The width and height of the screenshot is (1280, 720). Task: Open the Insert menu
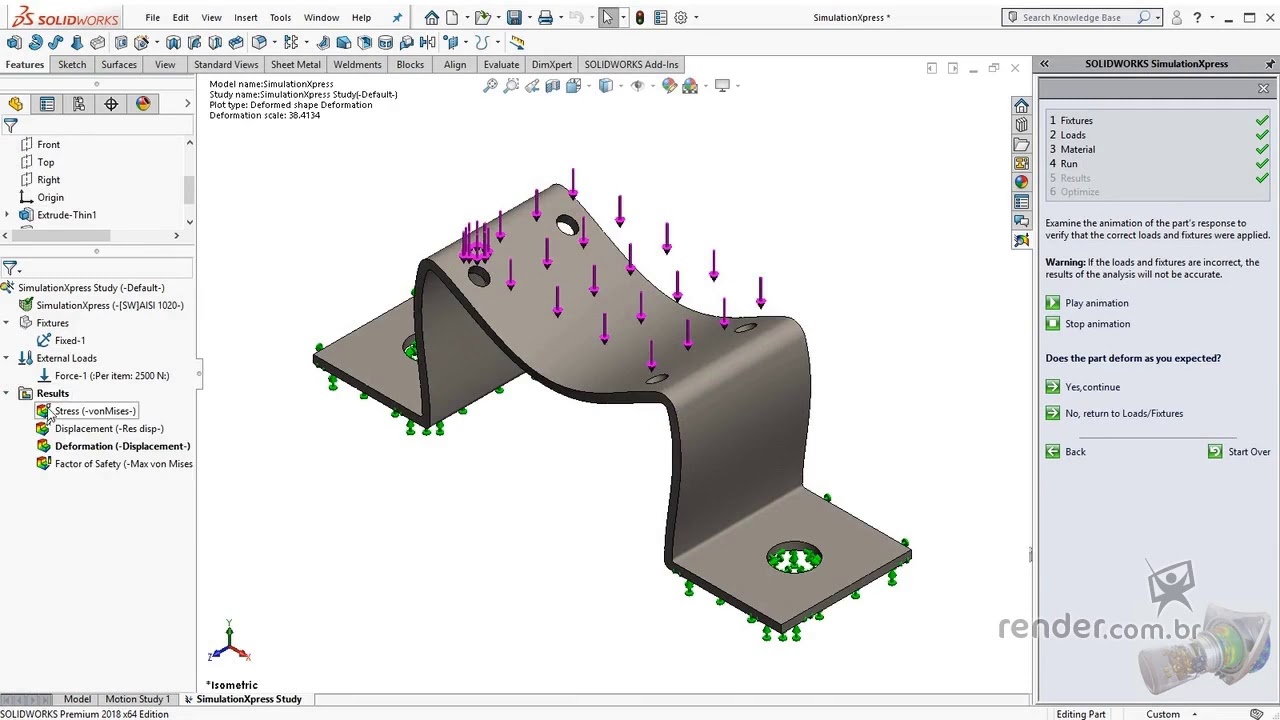245,17
